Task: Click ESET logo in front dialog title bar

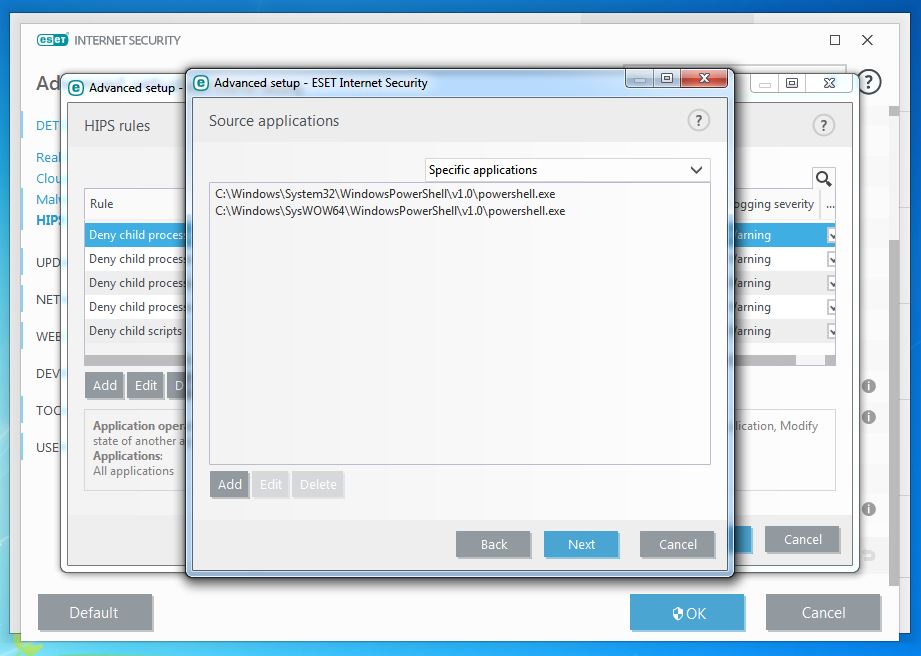Action: point(201,83)
